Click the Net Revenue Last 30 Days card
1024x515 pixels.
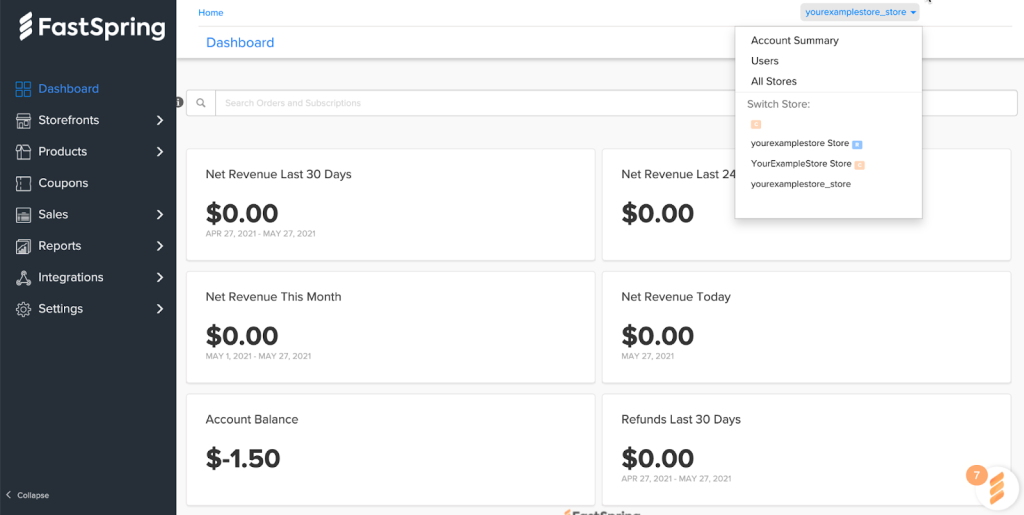(x=391, y=204)
